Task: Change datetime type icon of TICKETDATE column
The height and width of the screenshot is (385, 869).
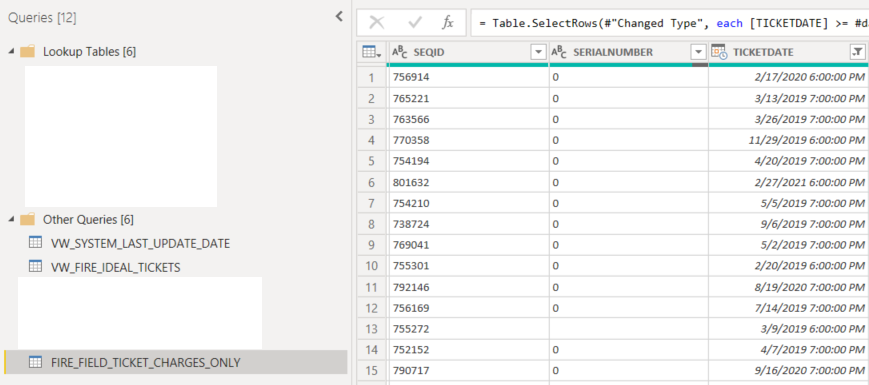Action: [x=719, y=52]
